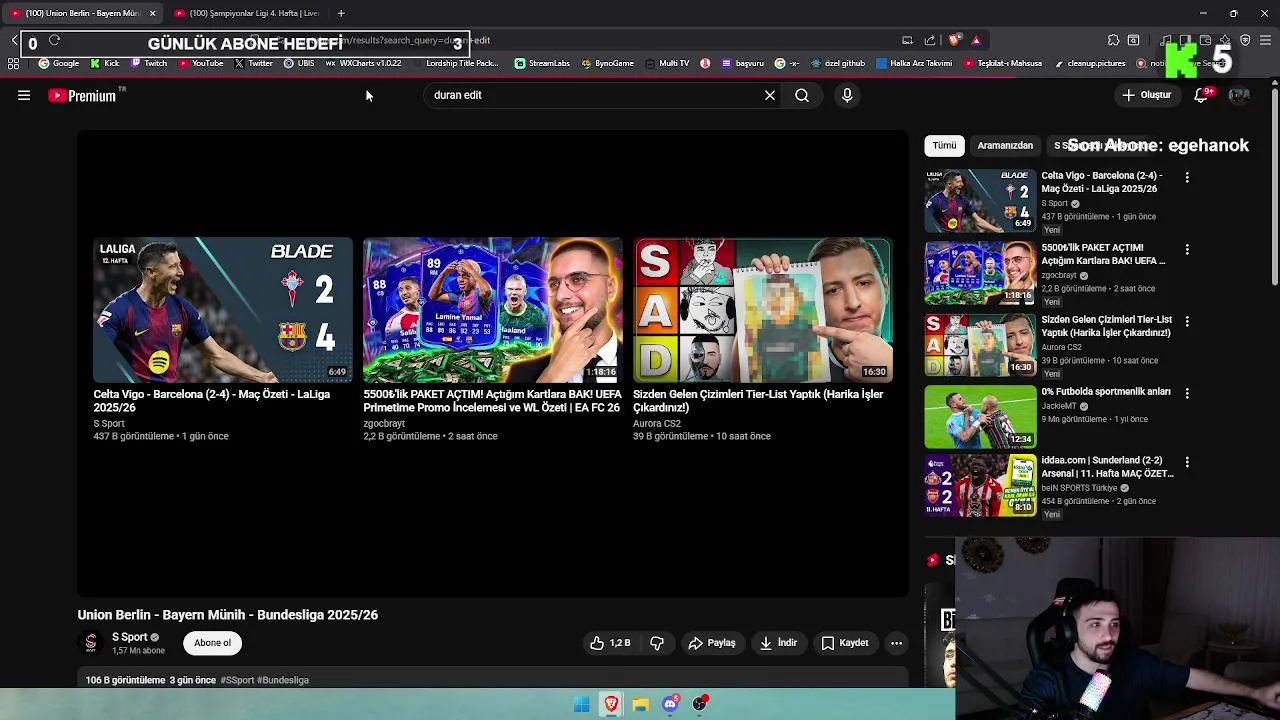
Task: Open the Windows Start menu
Action: [x=581, y=704]
